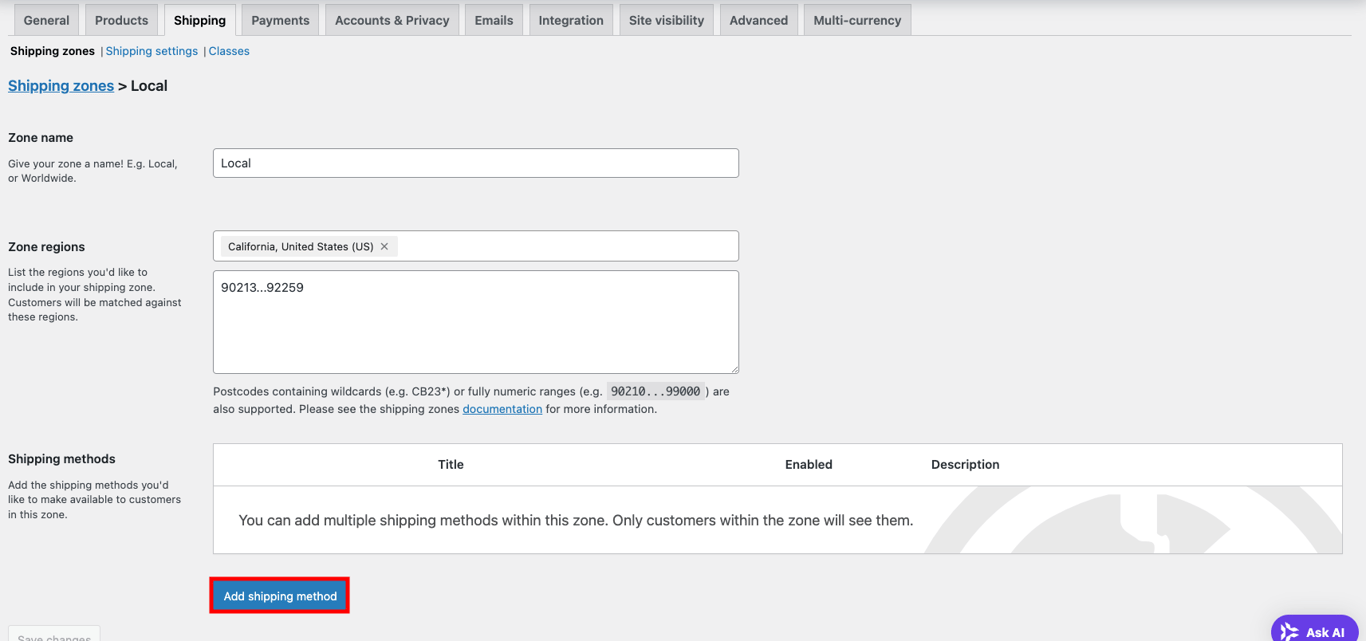
Task: Open the General settings tab
Action: 46,19
